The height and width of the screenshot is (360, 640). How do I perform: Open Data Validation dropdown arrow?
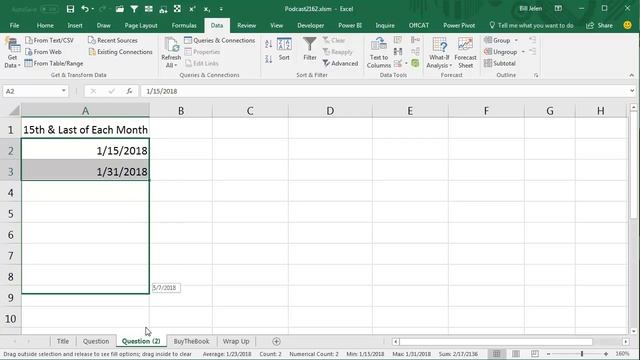pyautogui.click(x=406, y=64)
